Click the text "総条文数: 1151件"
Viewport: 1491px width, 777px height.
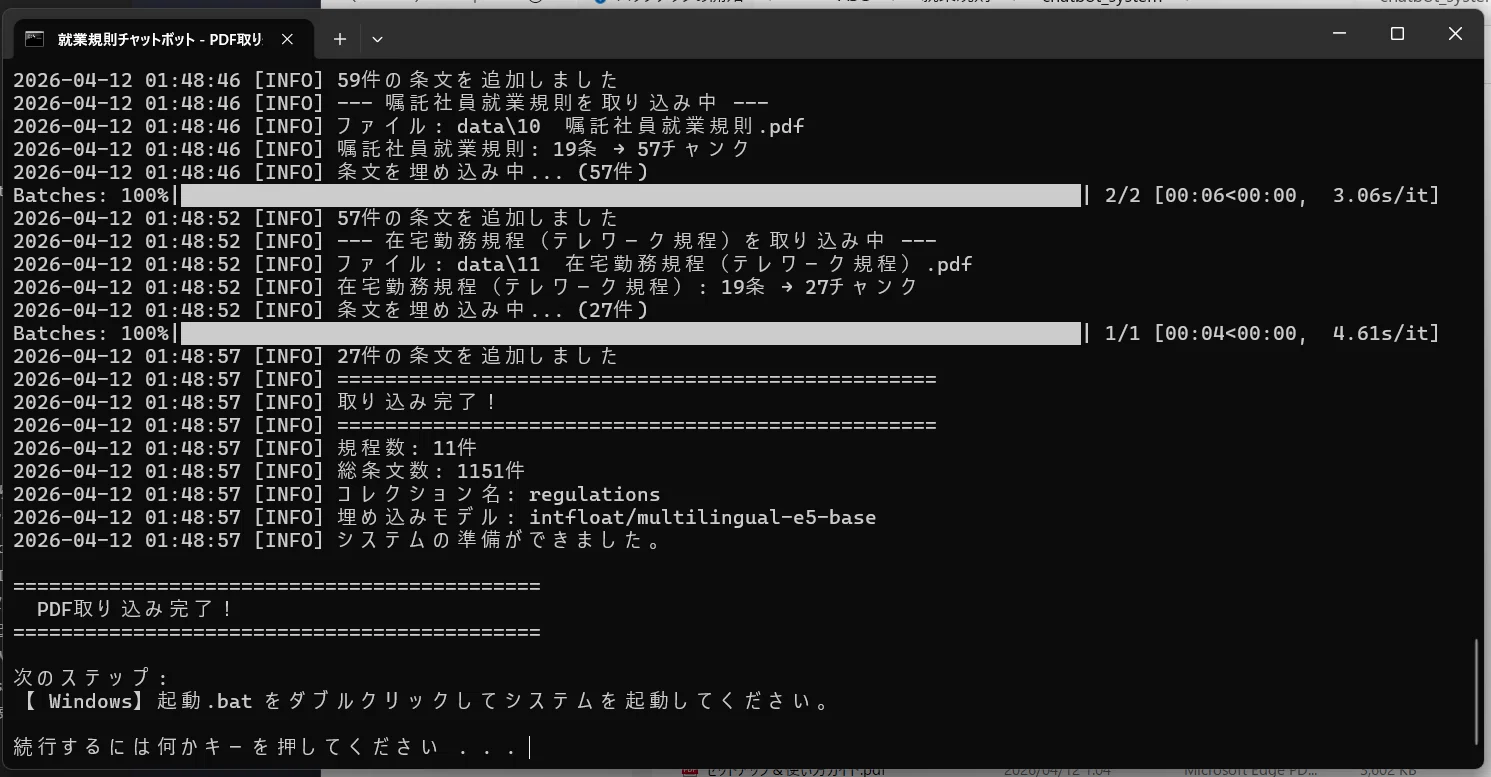tap(431, 471)
